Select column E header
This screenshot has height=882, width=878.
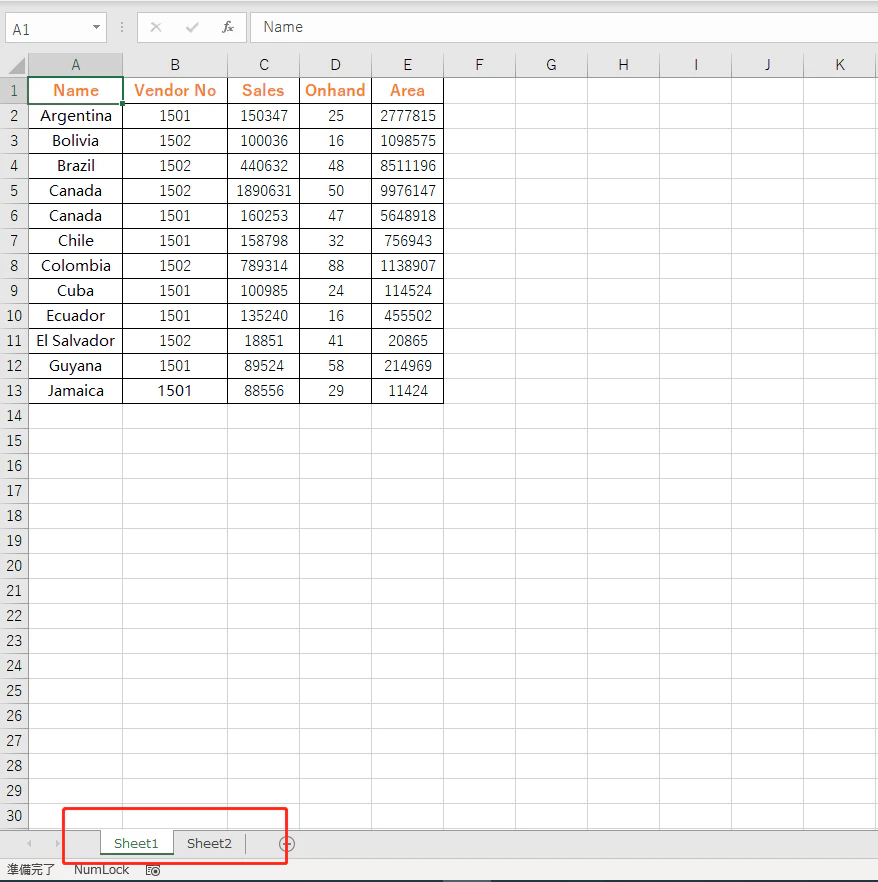(x=408, y=65)
